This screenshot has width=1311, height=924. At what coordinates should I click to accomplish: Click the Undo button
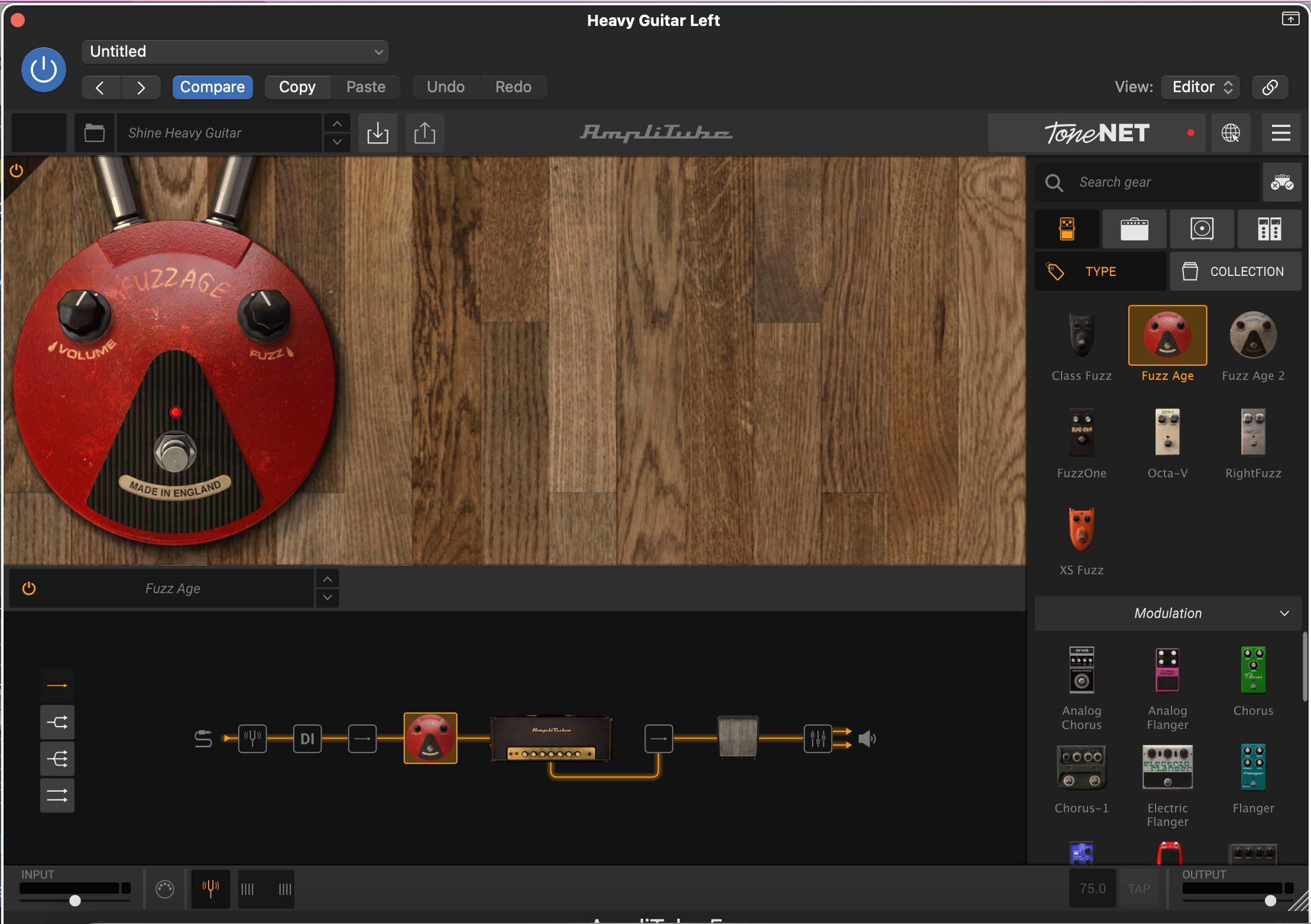click(x=446, y=87)
